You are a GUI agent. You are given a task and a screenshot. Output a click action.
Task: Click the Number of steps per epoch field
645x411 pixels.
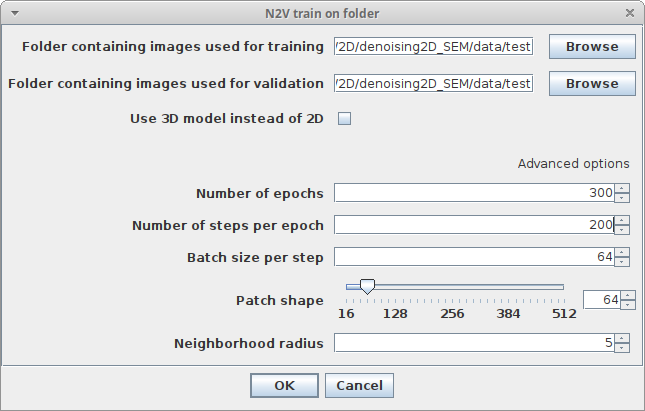click(x=474, y=225)
